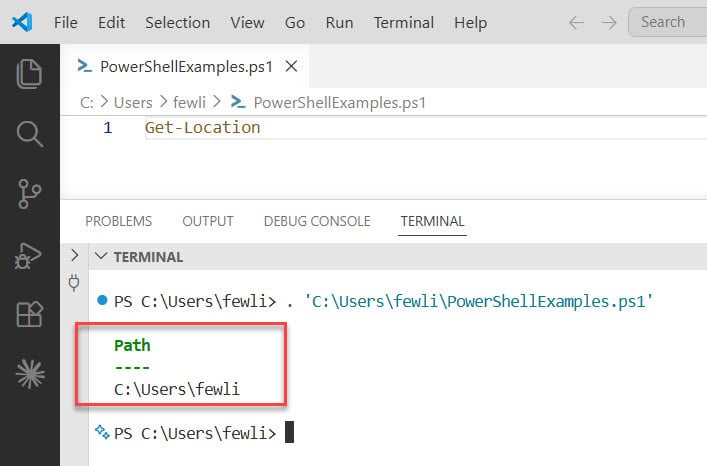Open the Users breadcrumb dropdown

coord(133,103)
